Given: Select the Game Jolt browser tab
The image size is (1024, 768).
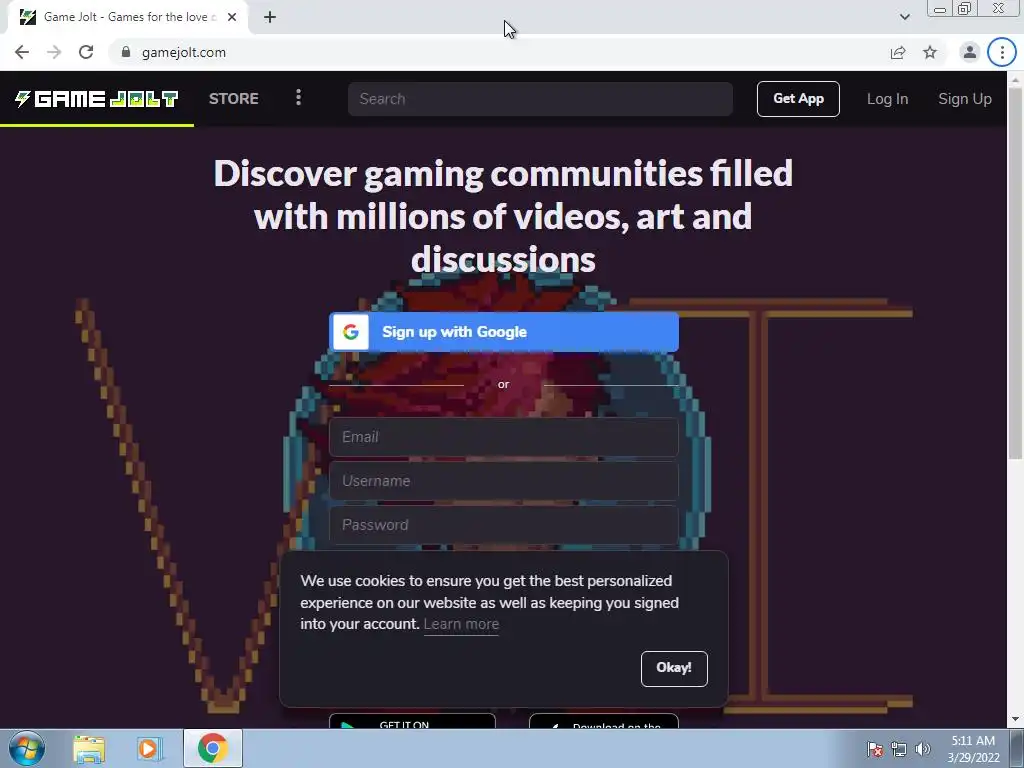Looking at the screenshot, I should (127, 17).
